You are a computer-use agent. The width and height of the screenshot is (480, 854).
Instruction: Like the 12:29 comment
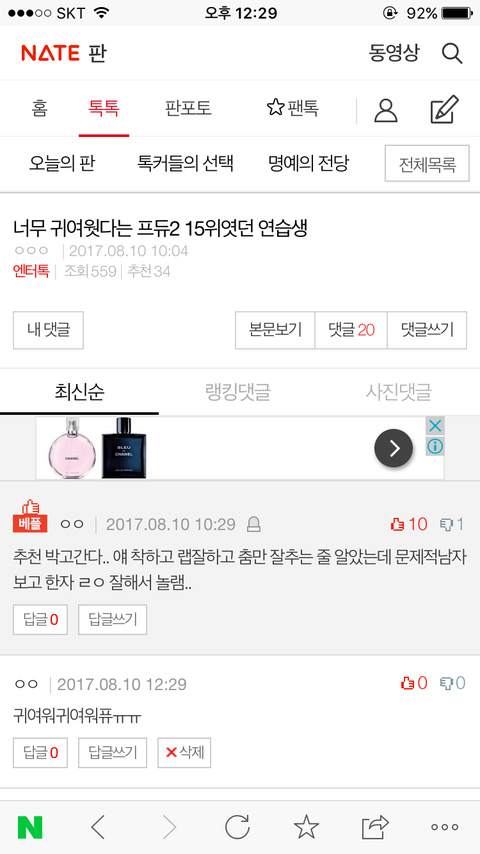tap(414, 683)
